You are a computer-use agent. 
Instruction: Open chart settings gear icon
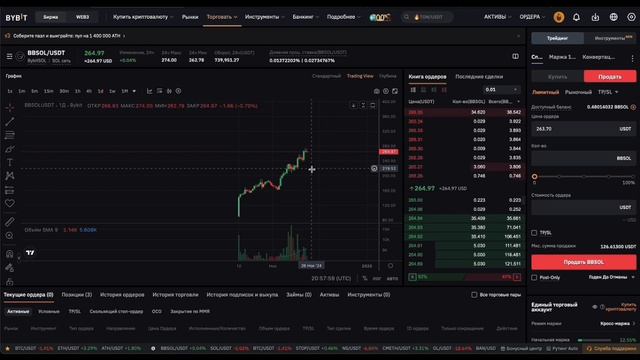386,91
